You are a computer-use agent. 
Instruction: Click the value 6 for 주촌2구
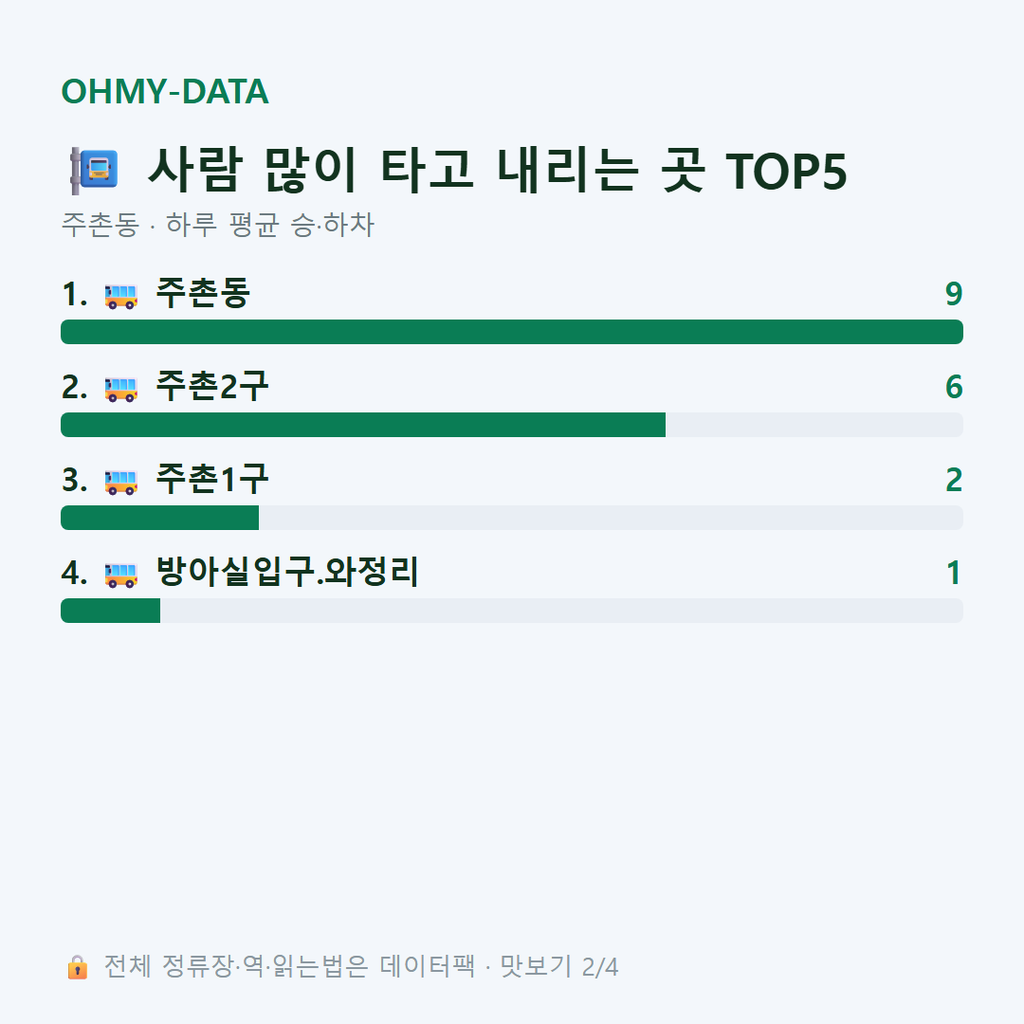(x=954, y=387)
